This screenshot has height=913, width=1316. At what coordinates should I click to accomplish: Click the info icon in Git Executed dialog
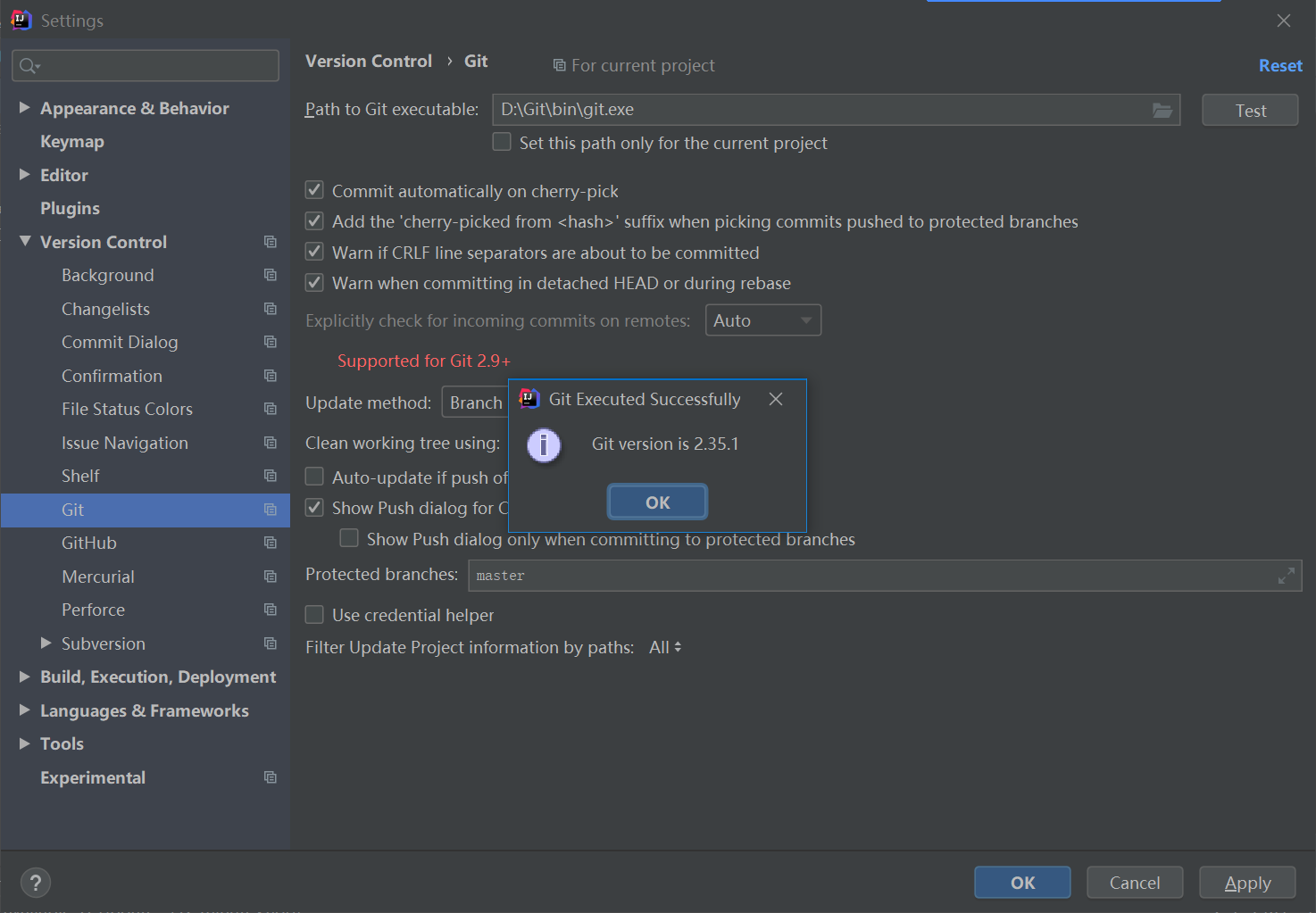pyautogui.click(x=544, y=444)
